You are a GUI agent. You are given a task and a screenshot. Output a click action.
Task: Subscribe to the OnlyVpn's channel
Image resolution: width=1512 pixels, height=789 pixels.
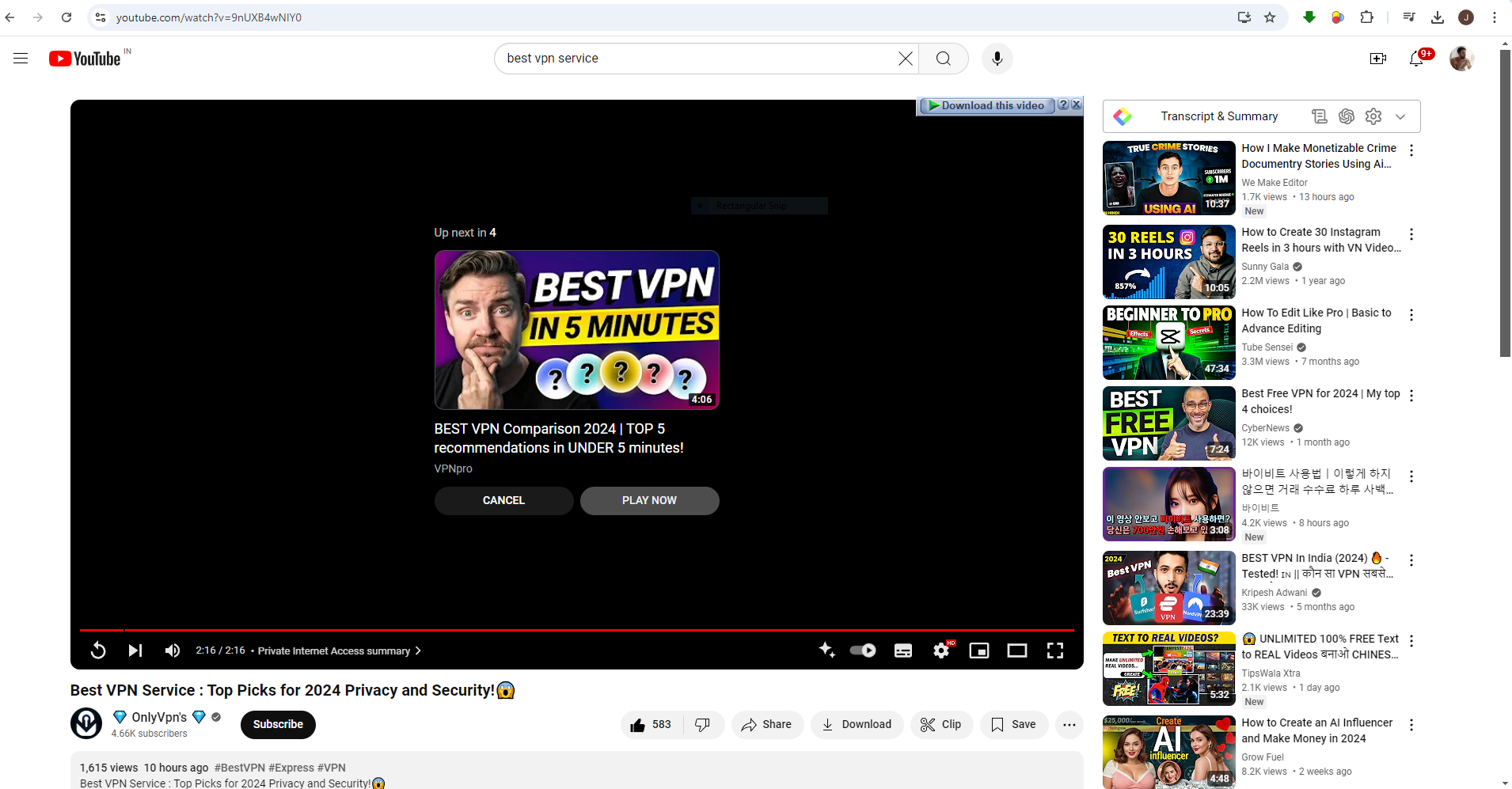[278, 724]
